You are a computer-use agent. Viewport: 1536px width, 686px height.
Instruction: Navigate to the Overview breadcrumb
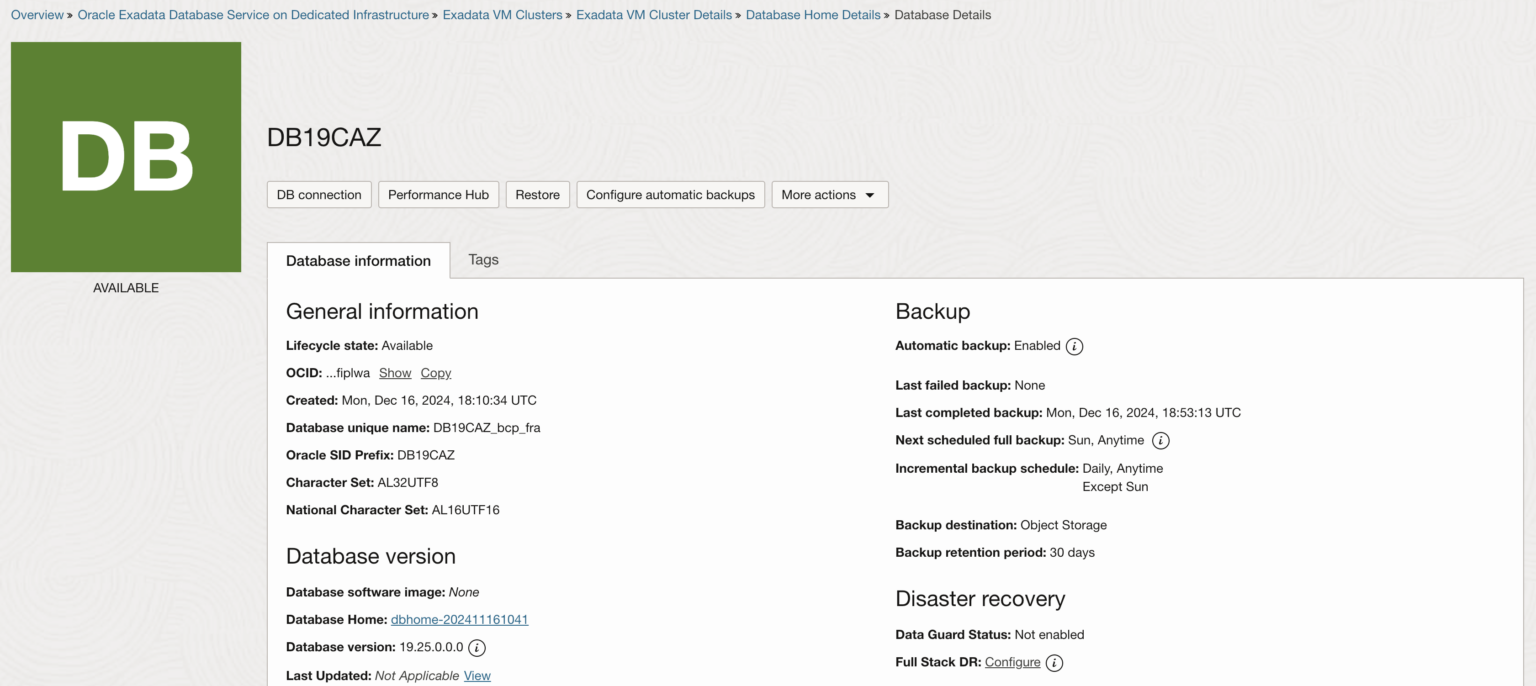[x=37, y=14]
